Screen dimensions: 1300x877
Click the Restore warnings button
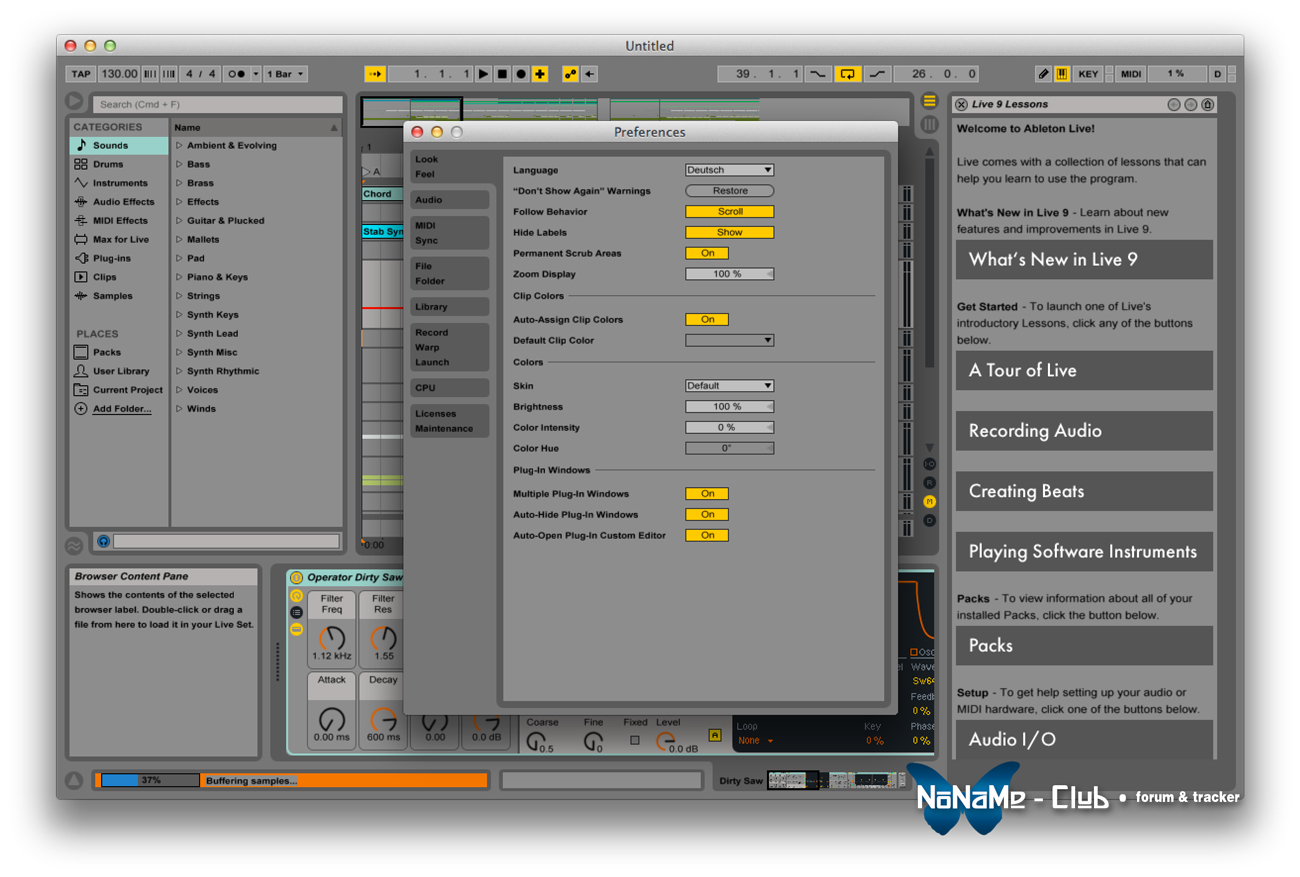click(x=730, y=190)
